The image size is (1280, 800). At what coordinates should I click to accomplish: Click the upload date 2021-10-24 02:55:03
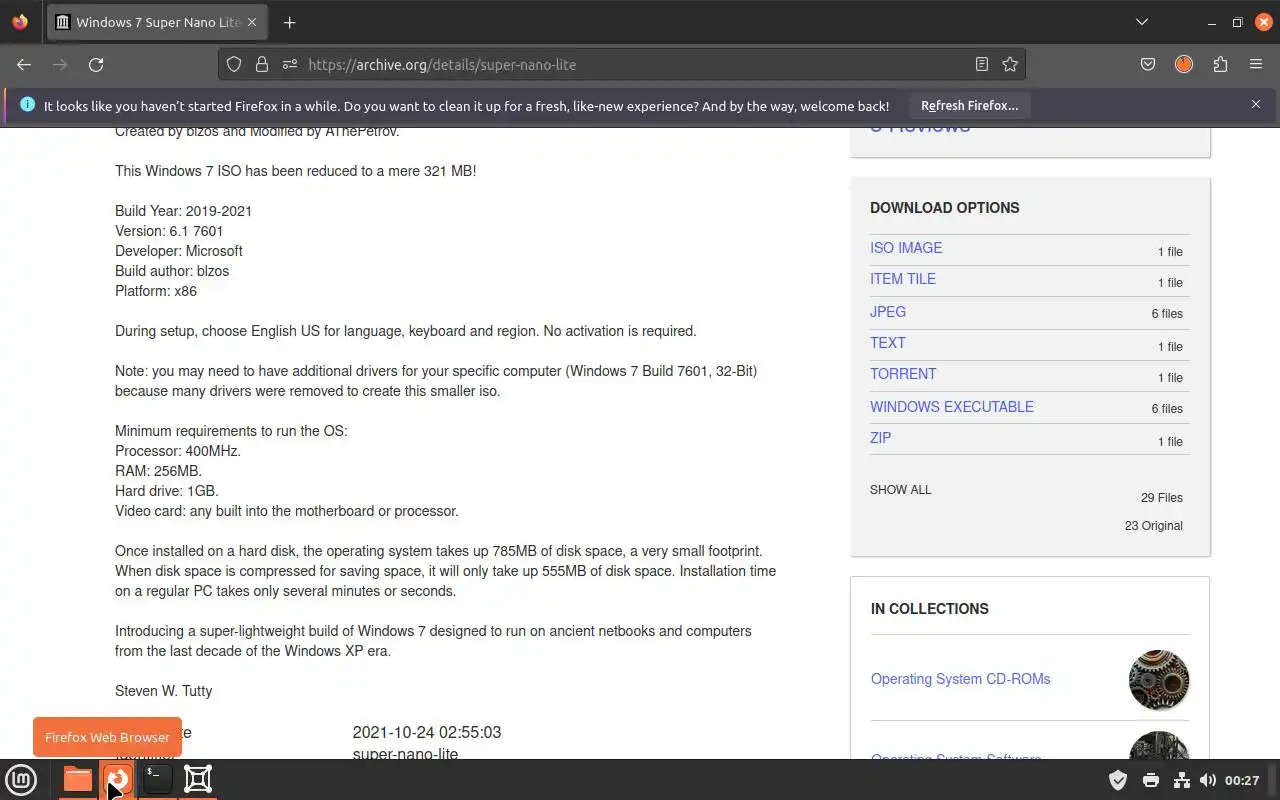pos(427,733)
